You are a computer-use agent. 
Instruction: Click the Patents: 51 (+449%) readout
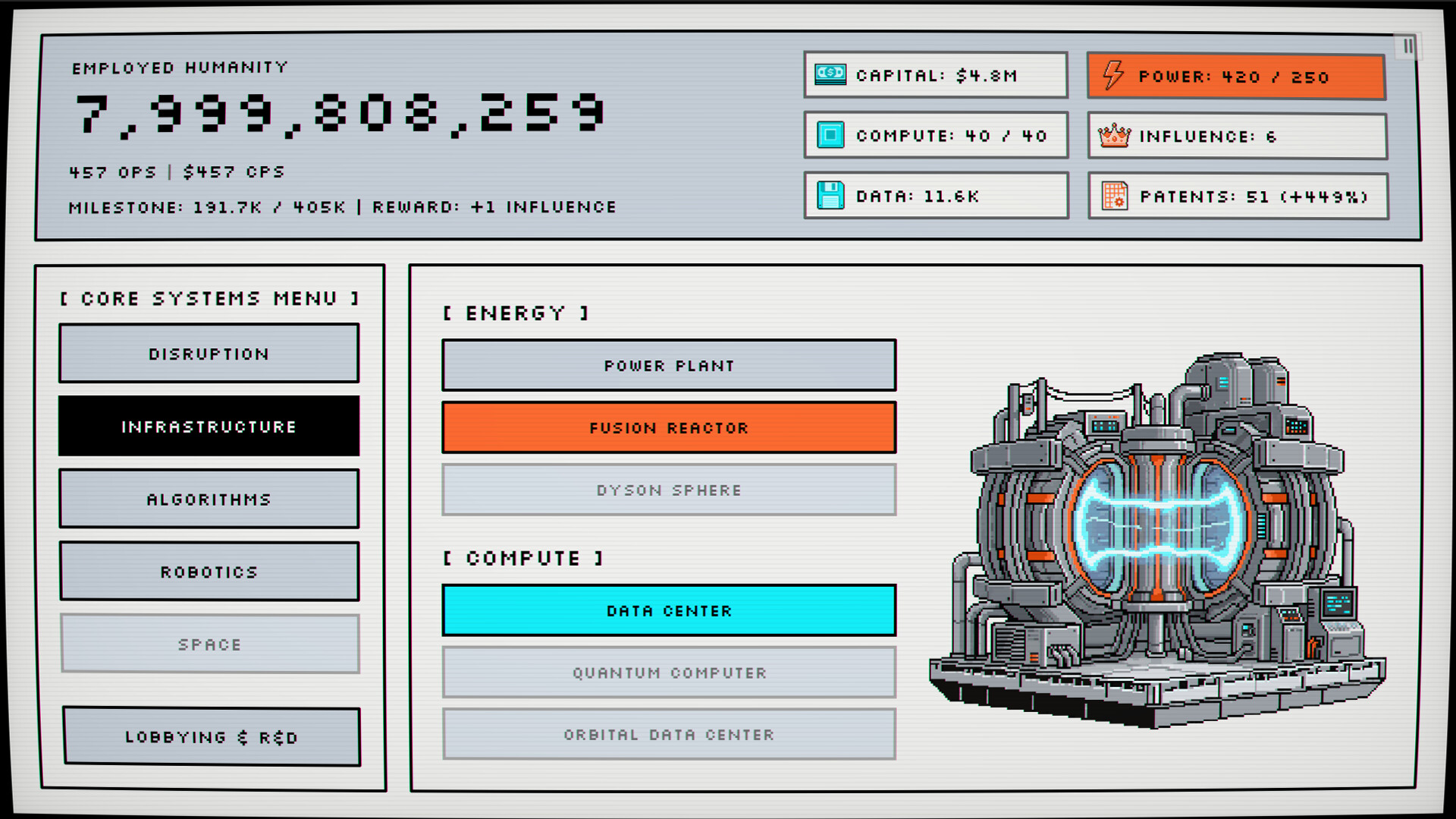tap(1238, 196)
